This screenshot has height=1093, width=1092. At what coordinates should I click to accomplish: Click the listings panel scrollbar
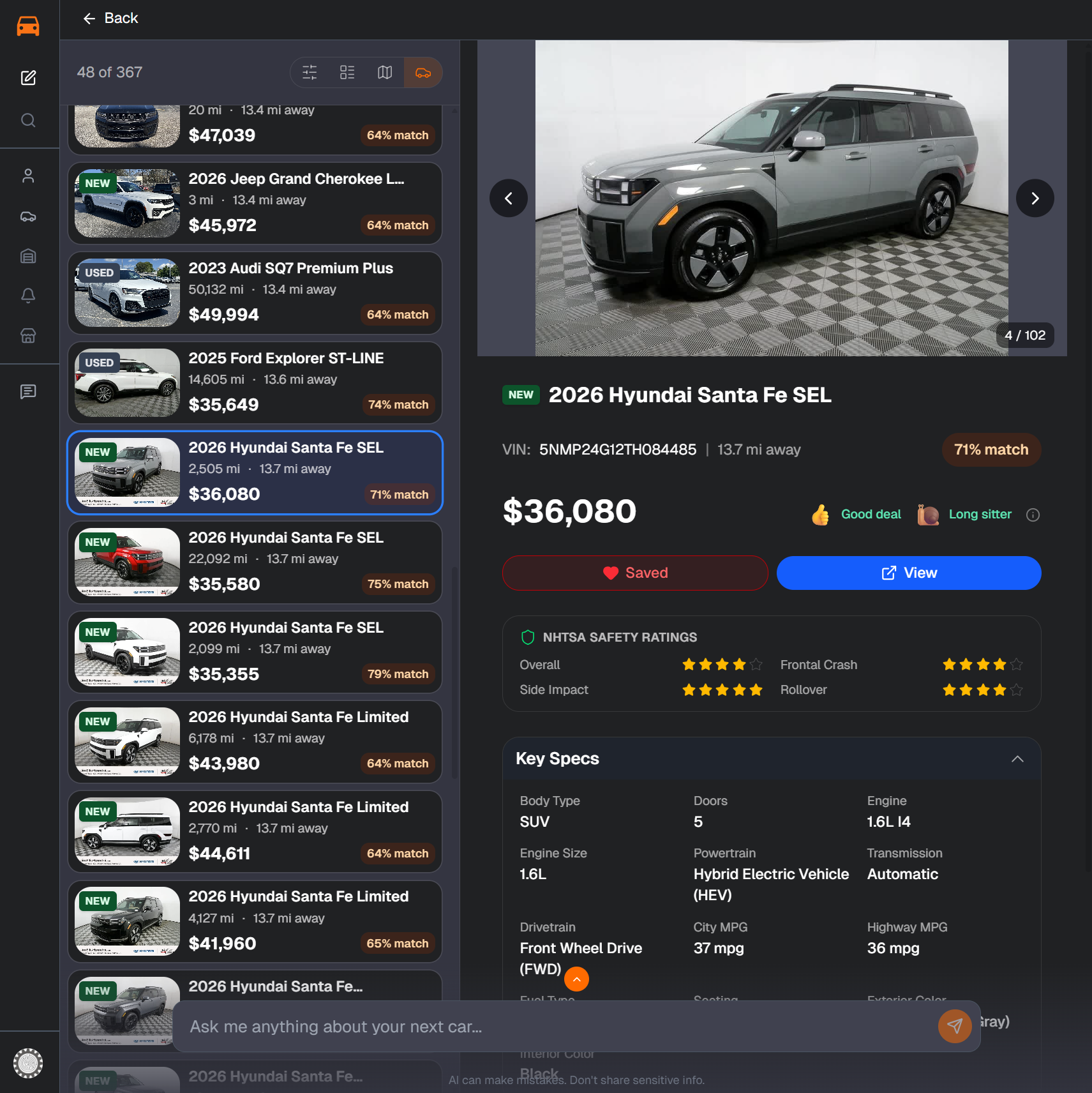click(454, 674)
